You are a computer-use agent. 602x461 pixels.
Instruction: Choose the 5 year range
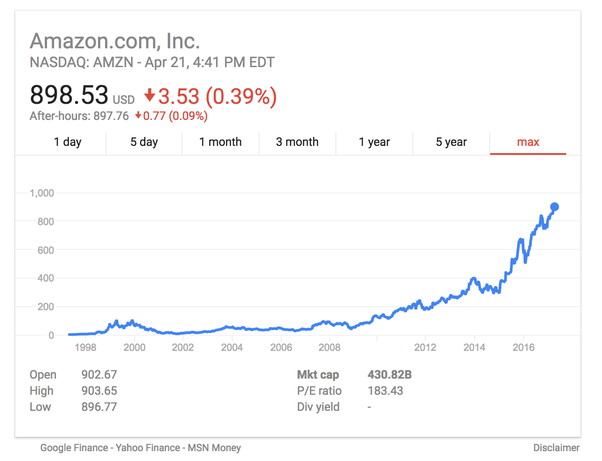pyautogui.click(x=451, y=142)
